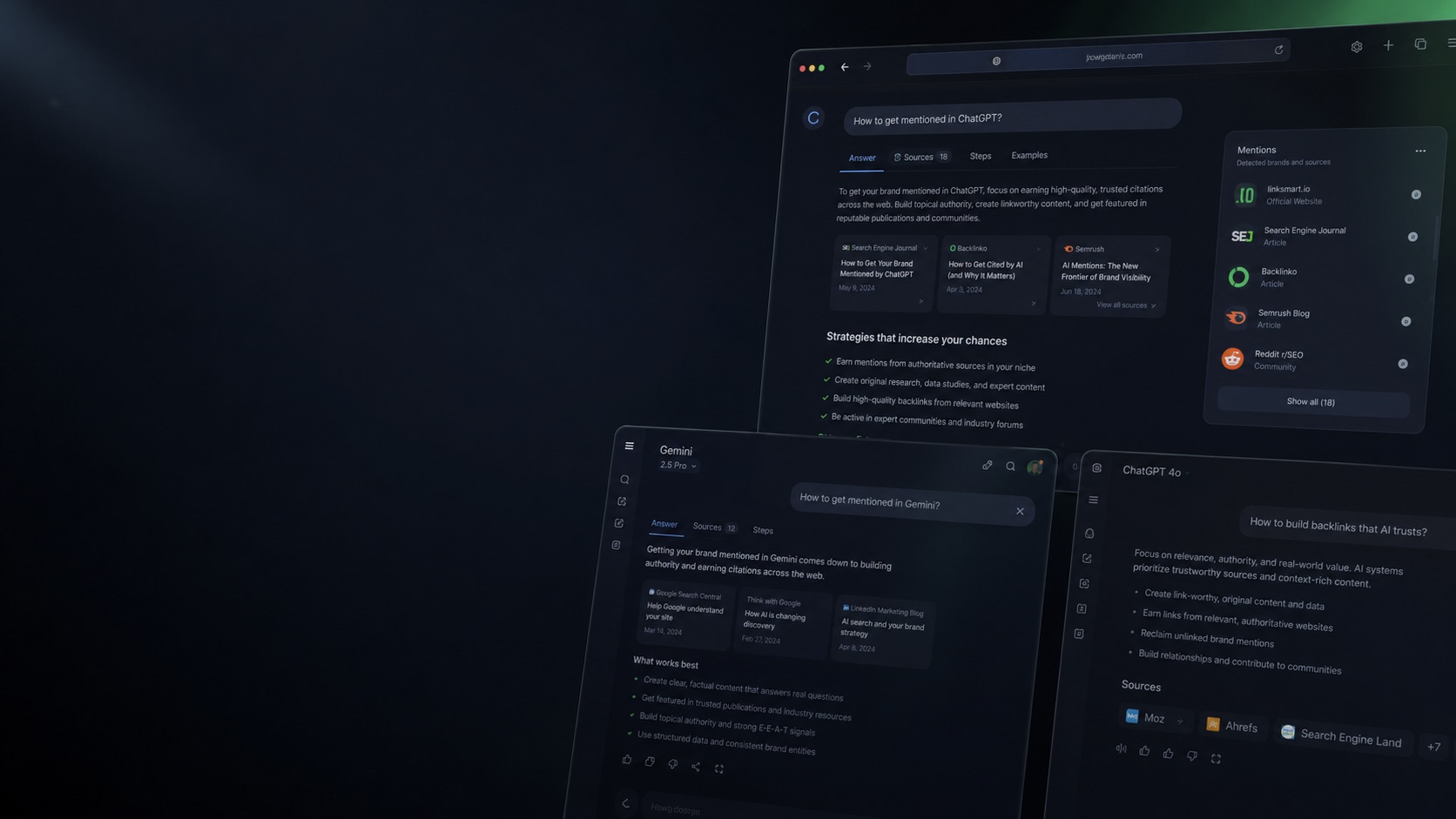Expand the Search Engine Journal source card chevron

point(925,249)
